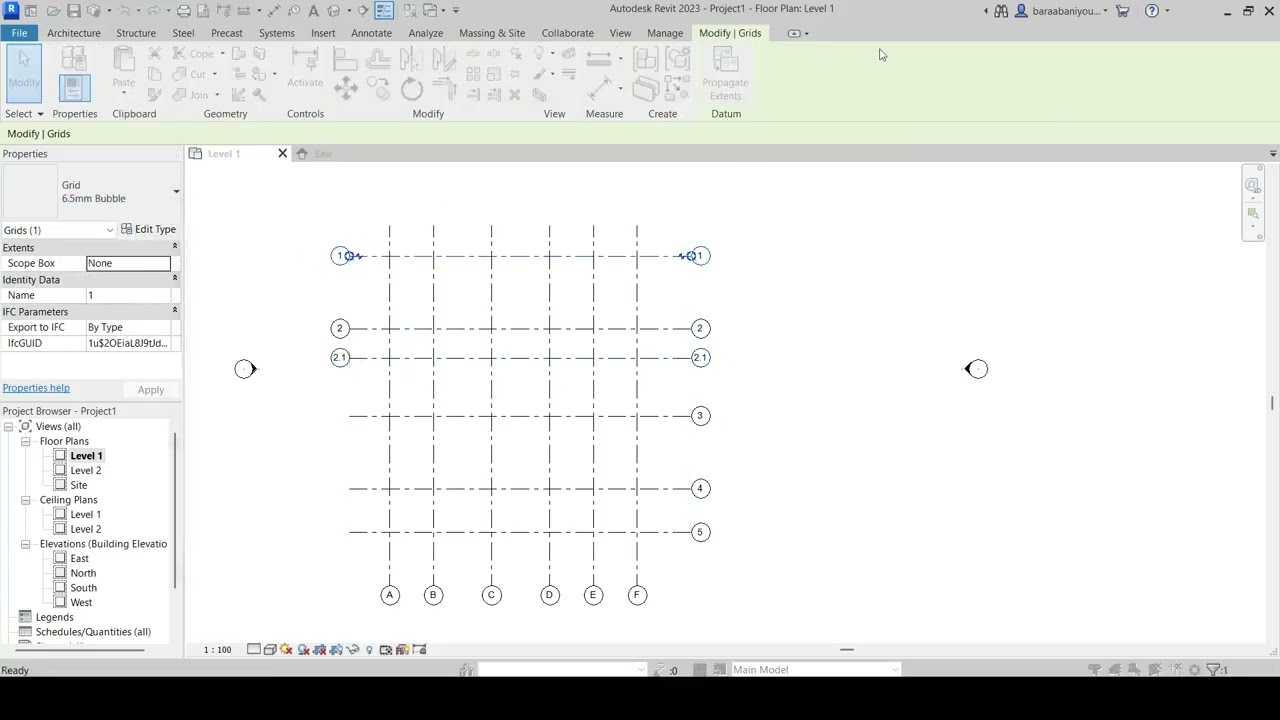
Task: Close the Level 1 view tab
Action: [x=282, y=154]
